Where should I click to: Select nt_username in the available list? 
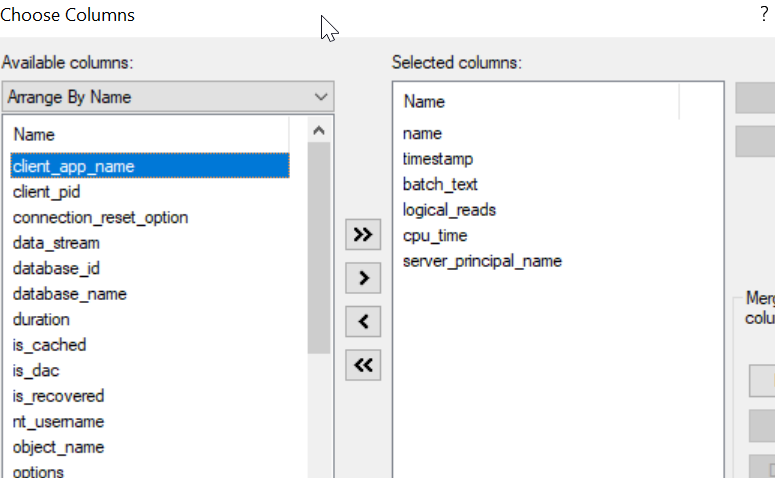coord(58,422)
